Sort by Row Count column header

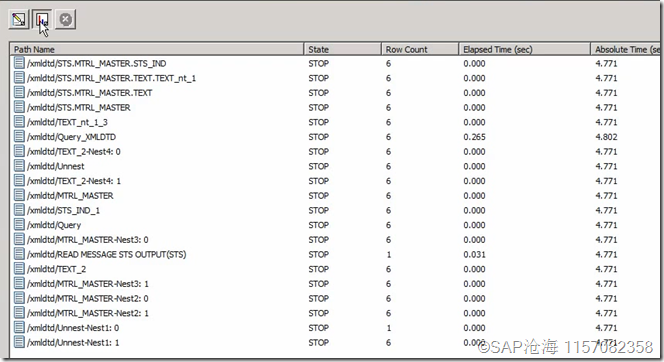tap(420, 49)
